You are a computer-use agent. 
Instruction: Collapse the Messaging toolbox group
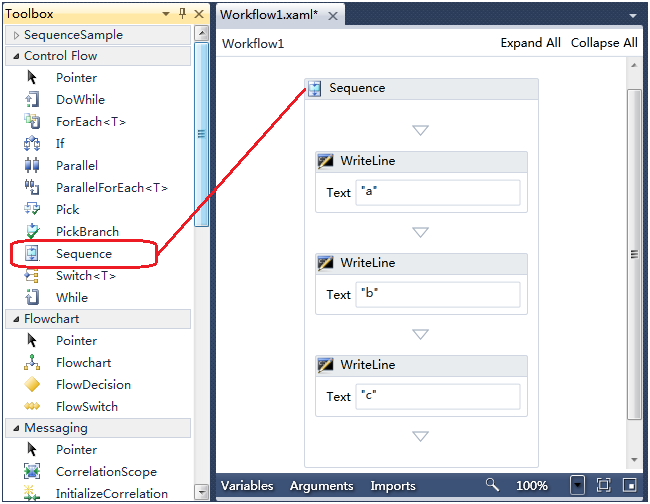click(x=16, y=428)
